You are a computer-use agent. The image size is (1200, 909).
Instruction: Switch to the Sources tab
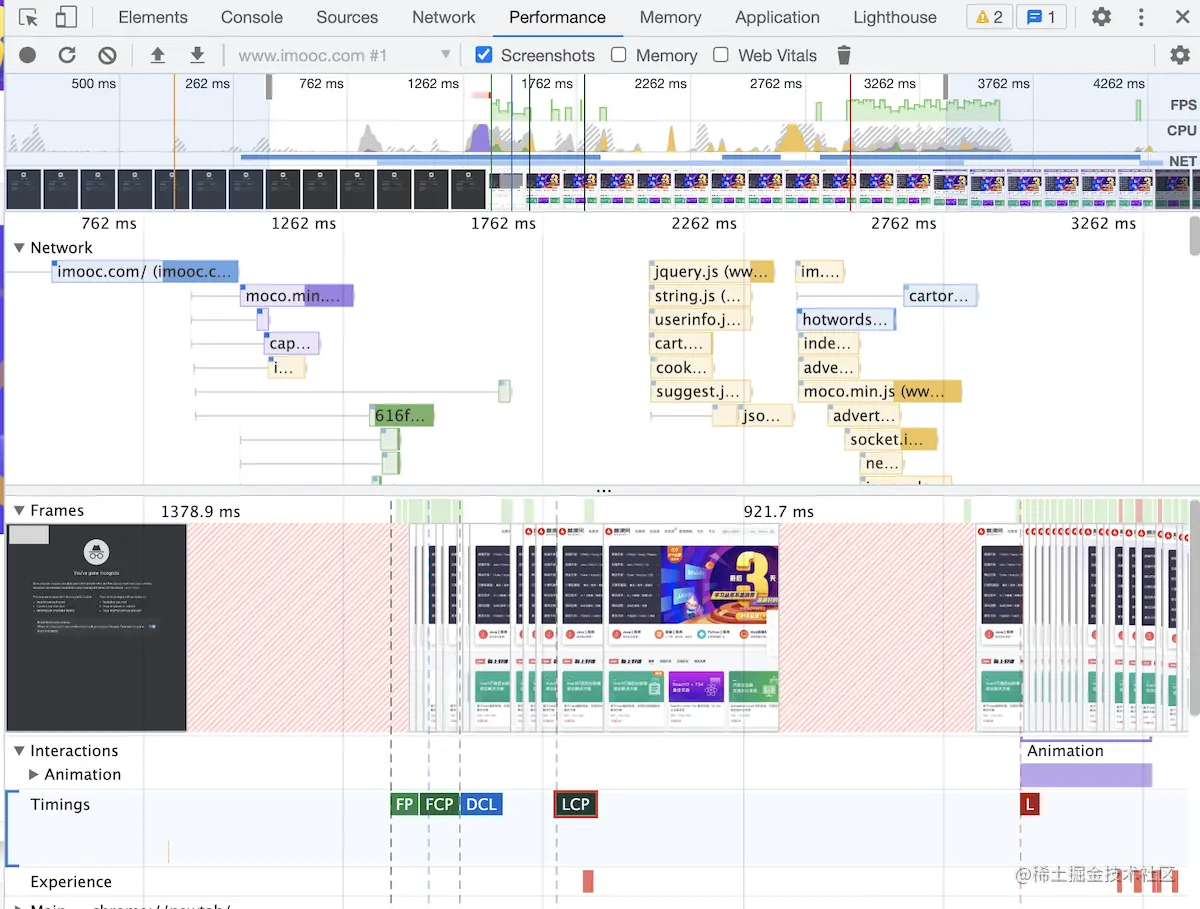tap(347, 17)
